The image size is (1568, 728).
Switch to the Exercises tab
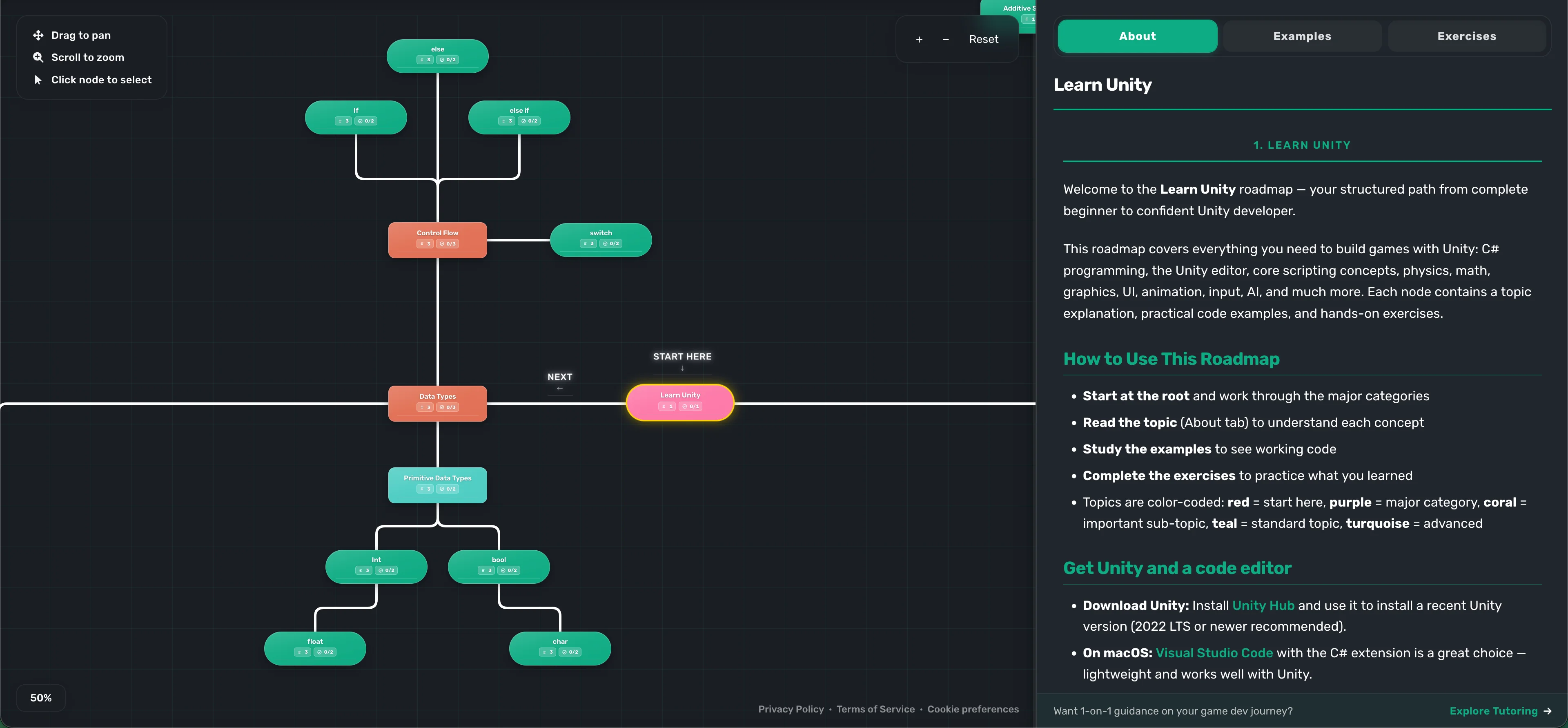point(1467,36)
